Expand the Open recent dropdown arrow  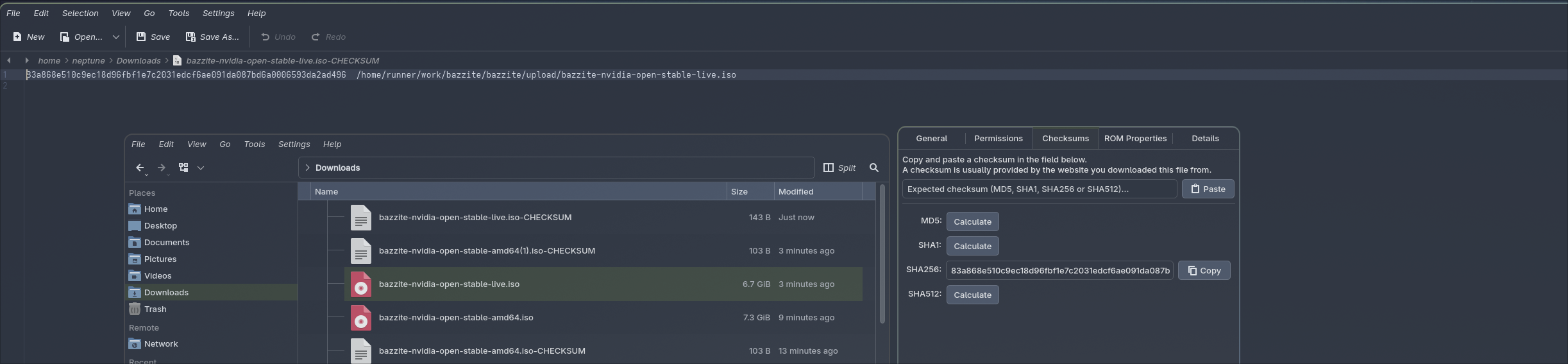(x=116, y=37)
